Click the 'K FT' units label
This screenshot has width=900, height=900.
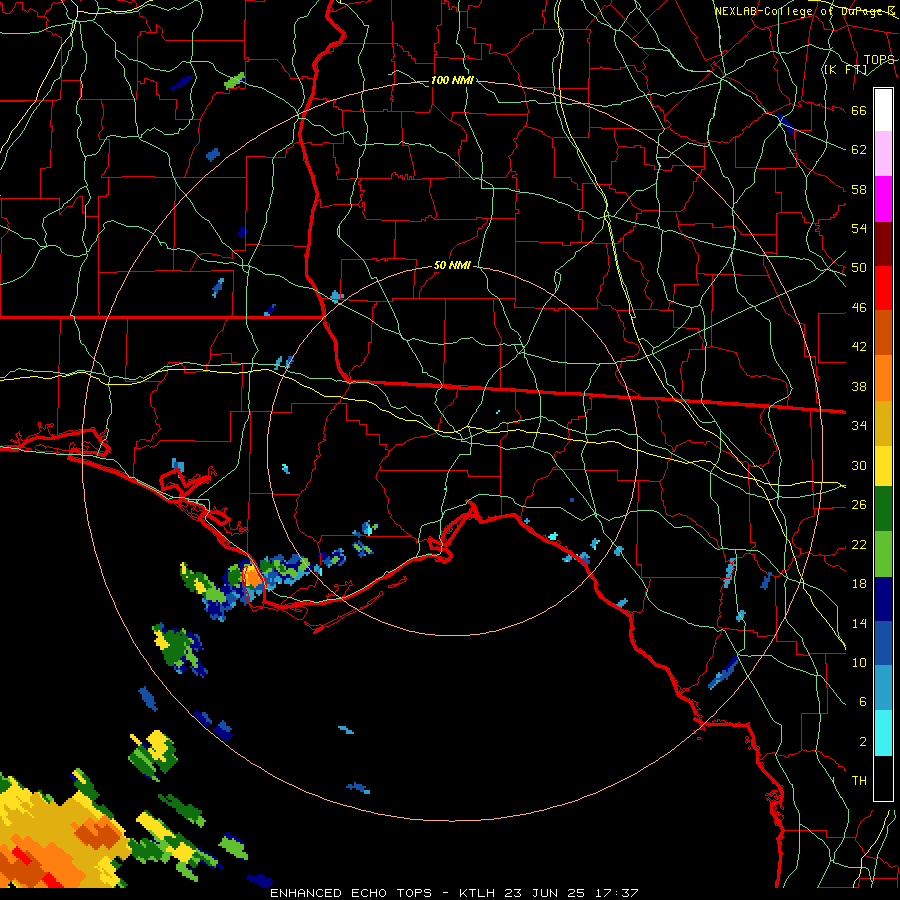point(845,70)
